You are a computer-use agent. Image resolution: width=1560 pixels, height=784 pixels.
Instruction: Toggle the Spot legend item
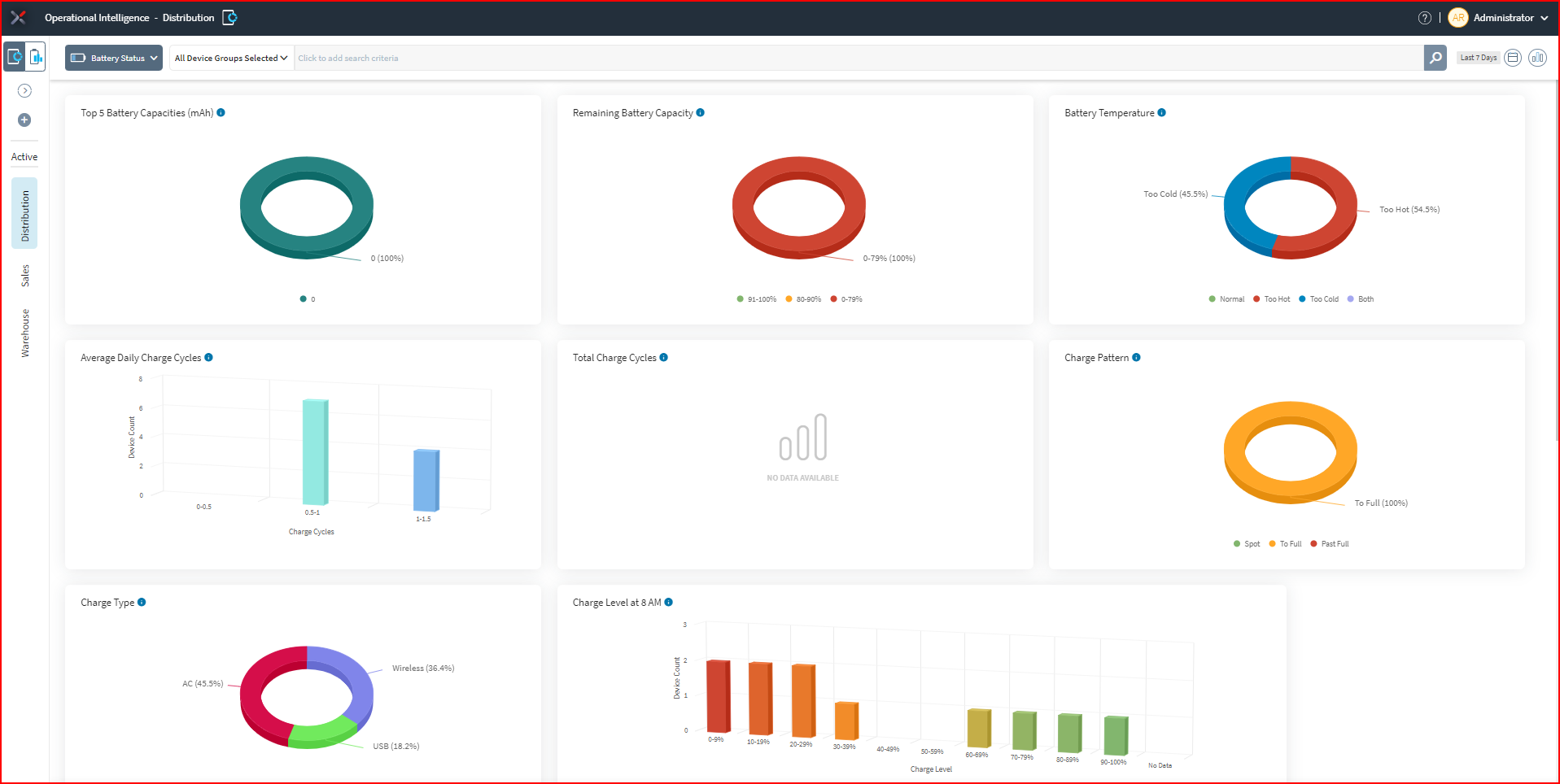tap(1247, 544)
